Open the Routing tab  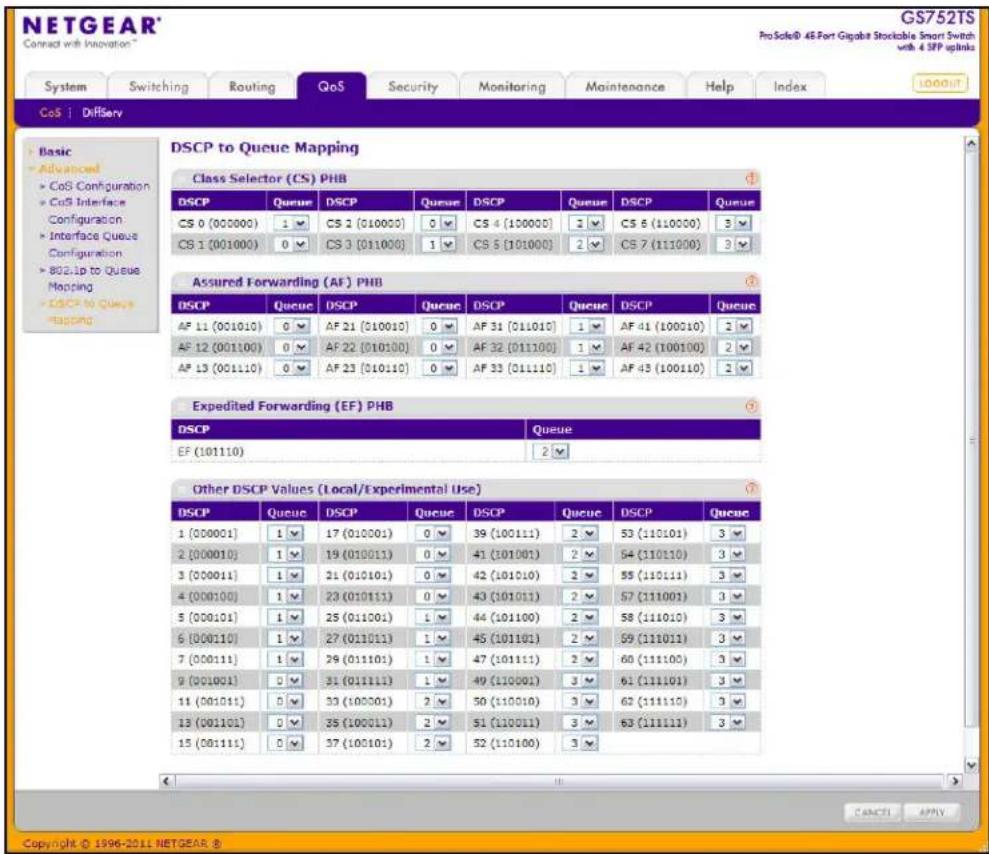[252, 86]
